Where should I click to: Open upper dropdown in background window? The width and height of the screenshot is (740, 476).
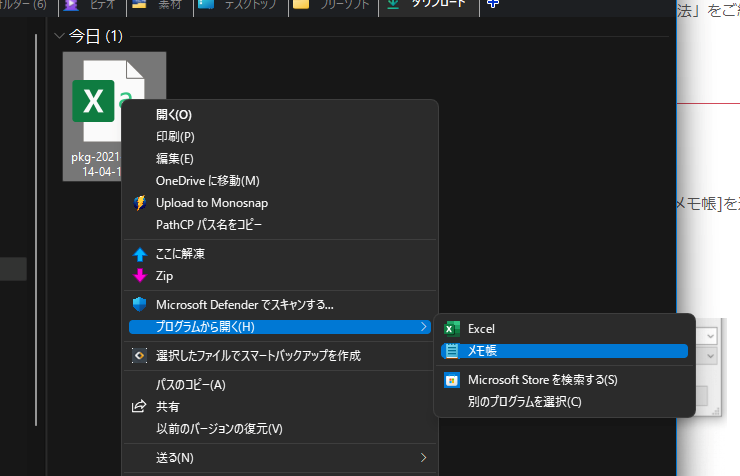point(710,336)
